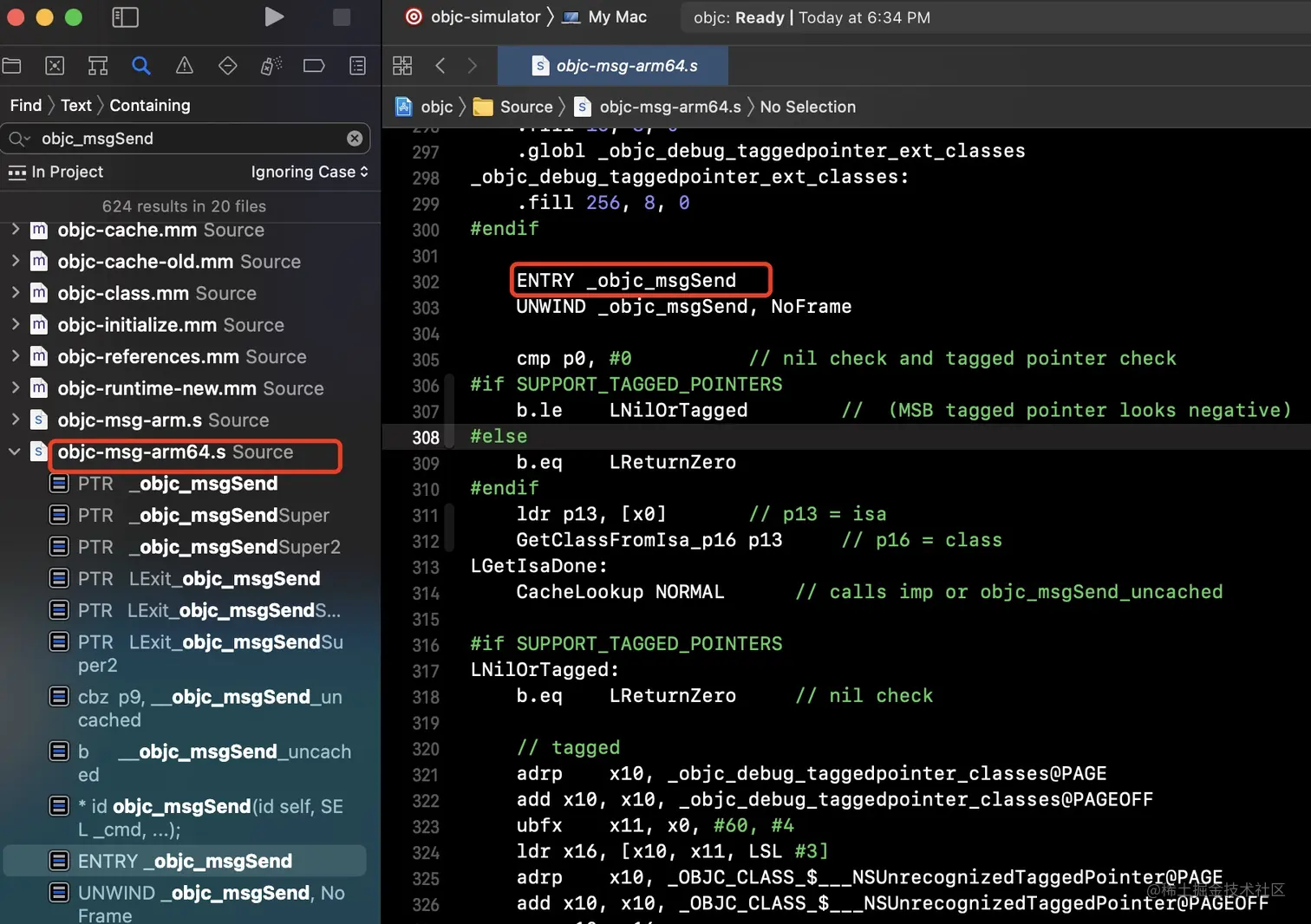Toggle the navigator sidebar visibility
The image size is (1311, 924).
[126, 17]
